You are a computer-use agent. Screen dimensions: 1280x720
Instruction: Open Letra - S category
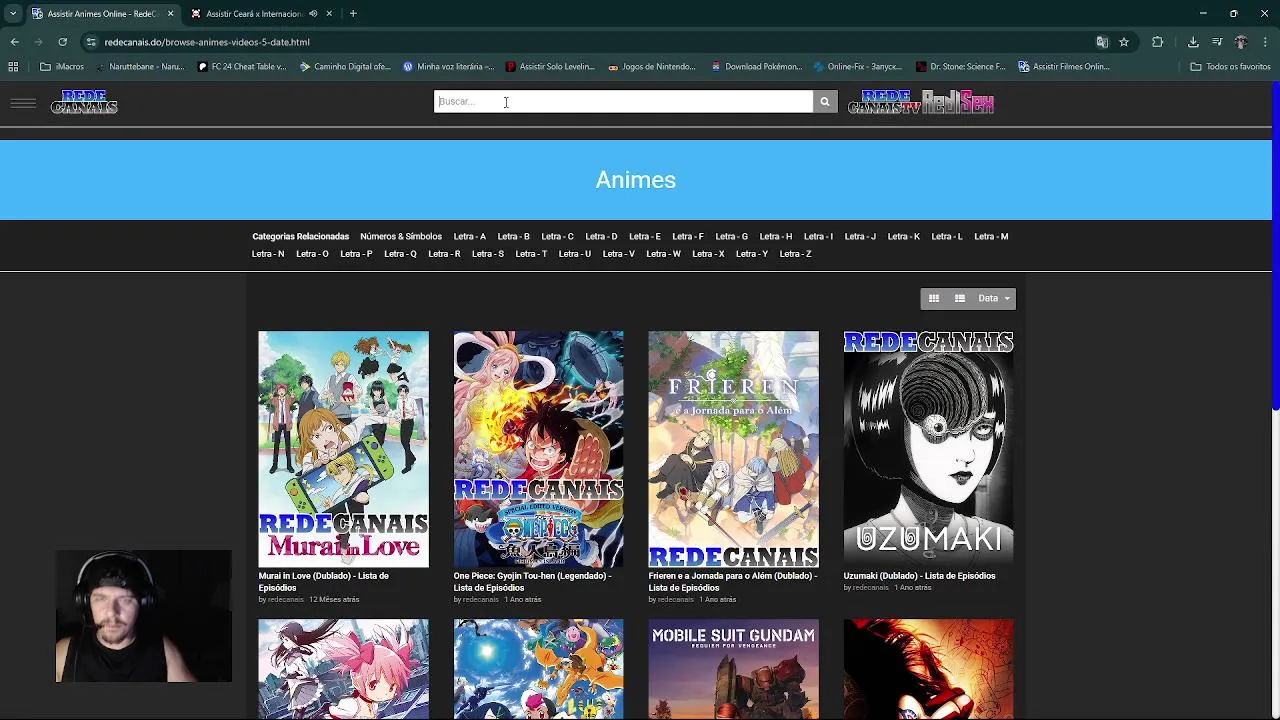point(488,254)
